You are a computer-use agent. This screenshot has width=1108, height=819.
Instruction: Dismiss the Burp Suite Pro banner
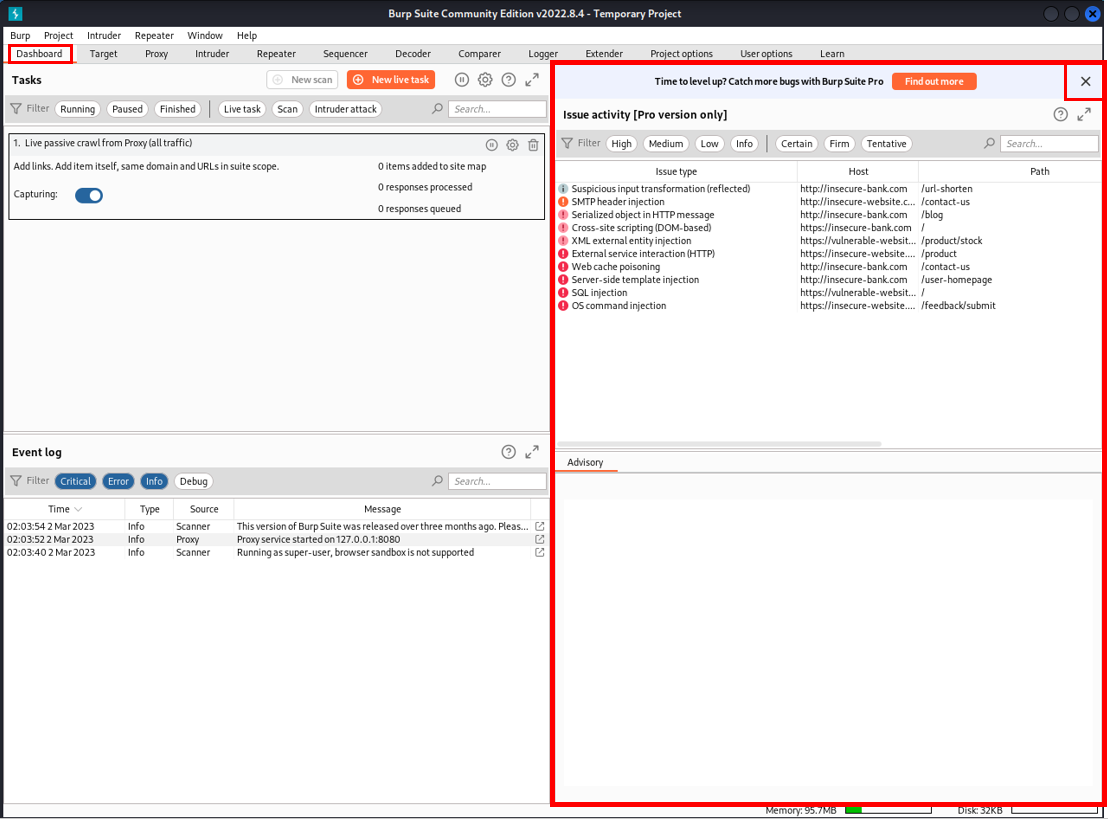click(x=1085, y=81)
